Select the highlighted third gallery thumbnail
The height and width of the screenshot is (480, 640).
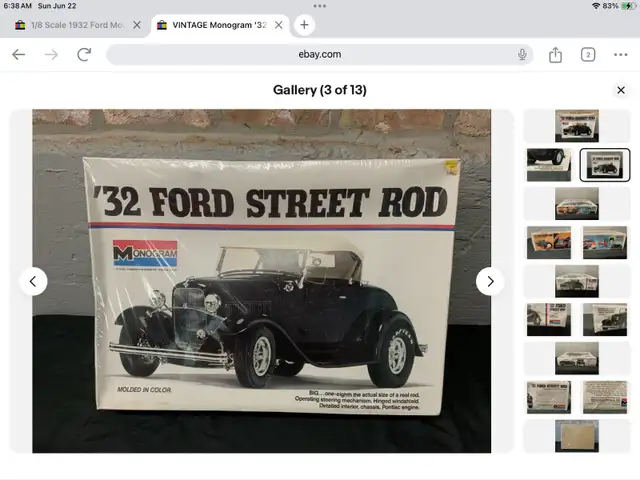[x=605, y=165]
